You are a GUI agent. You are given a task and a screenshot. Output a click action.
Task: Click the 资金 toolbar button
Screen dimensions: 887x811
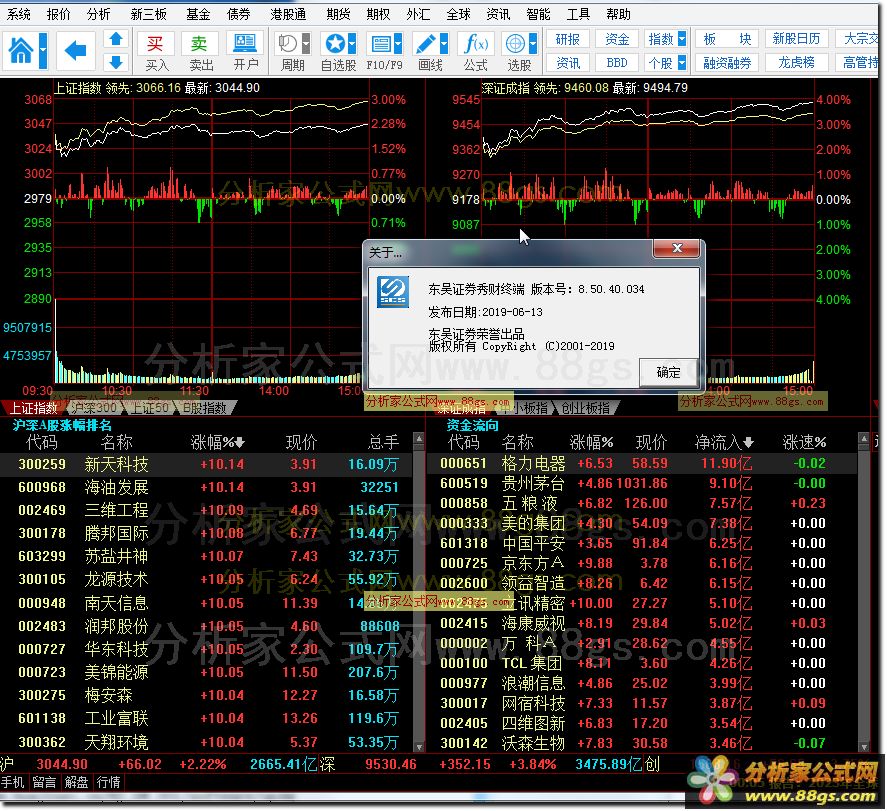(617, 39)
